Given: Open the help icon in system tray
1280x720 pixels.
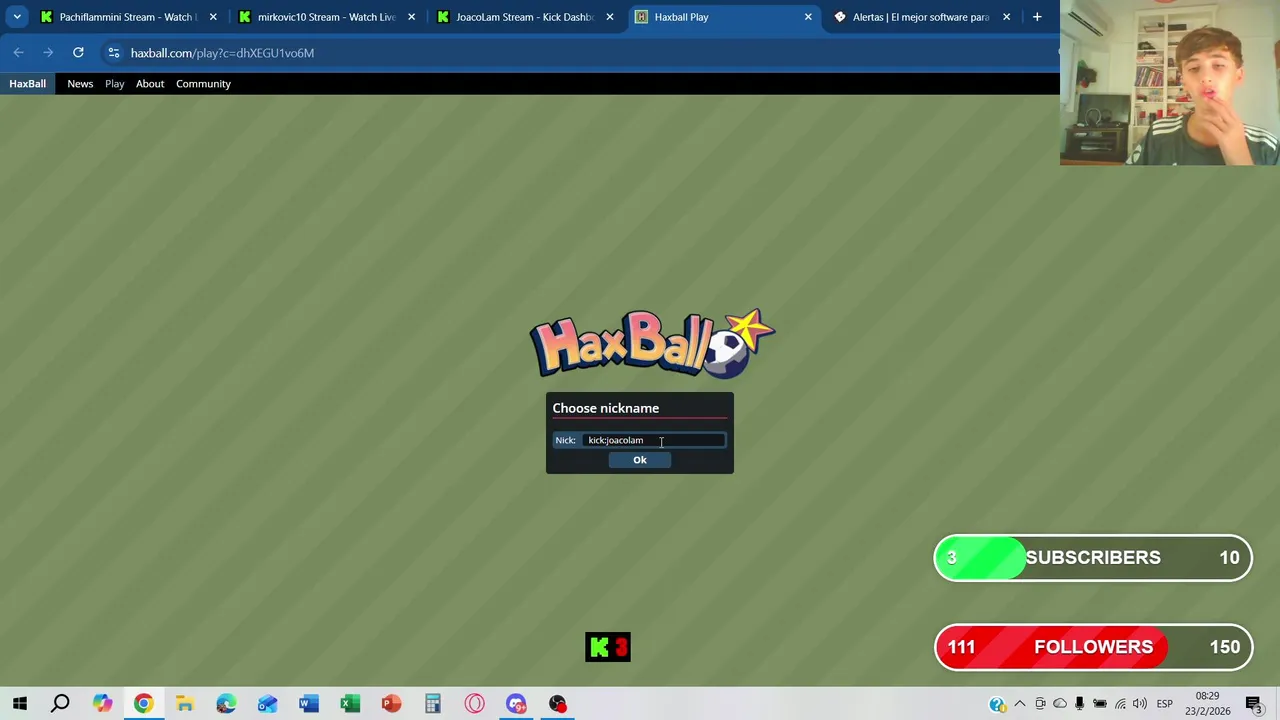Looking at the screenshot, I should coord(998,704).
